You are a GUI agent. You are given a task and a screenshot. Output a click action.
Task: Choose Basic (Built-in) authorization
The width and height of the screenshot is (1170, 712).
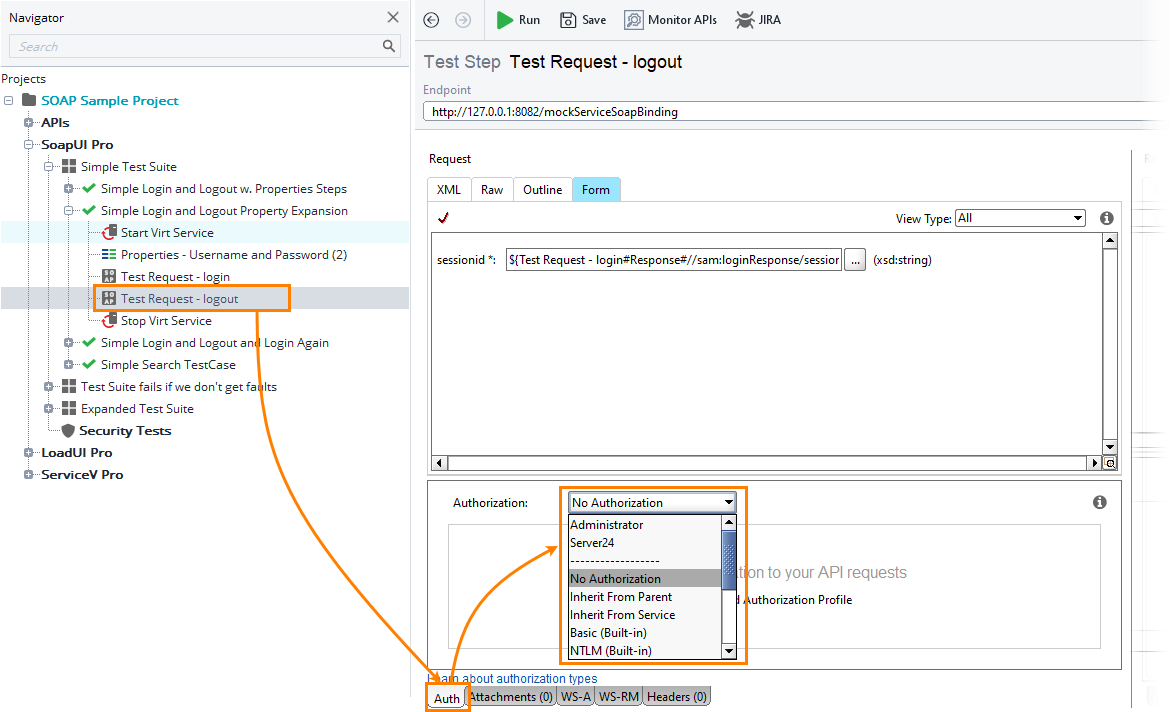[645, 632]
